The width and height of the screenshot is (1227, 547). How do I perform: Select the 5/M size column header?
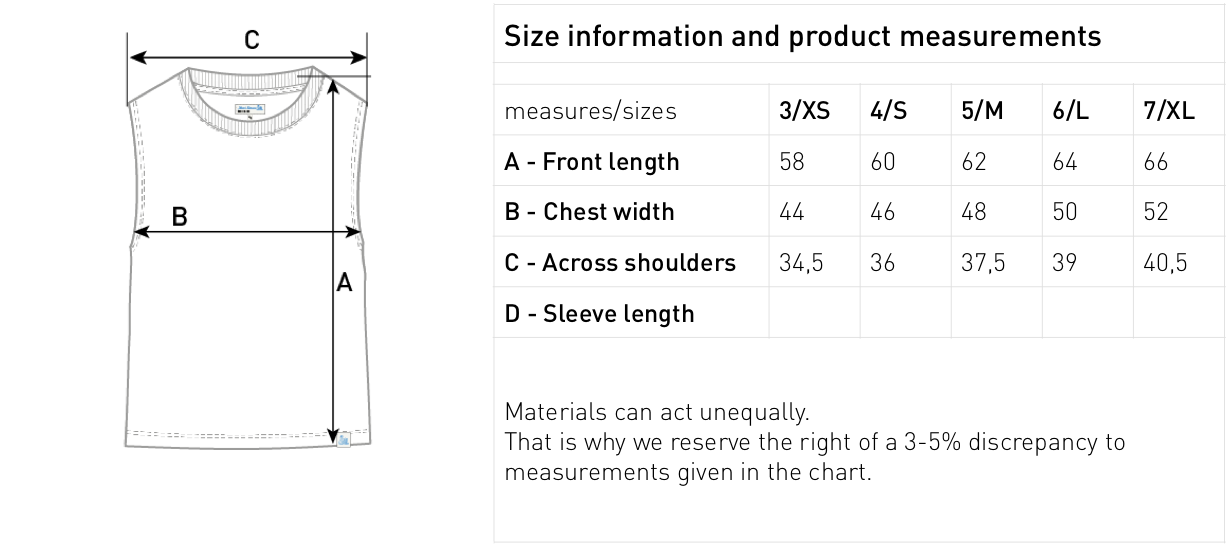click(981, 111)
